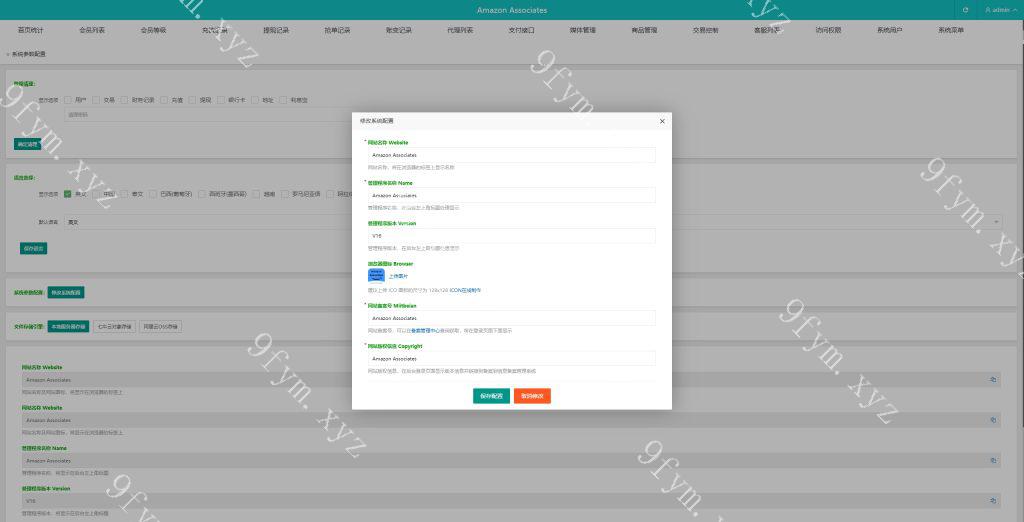Select 七牛云对象存储 storage engine
1024x522 pixels.
(114, 327)
